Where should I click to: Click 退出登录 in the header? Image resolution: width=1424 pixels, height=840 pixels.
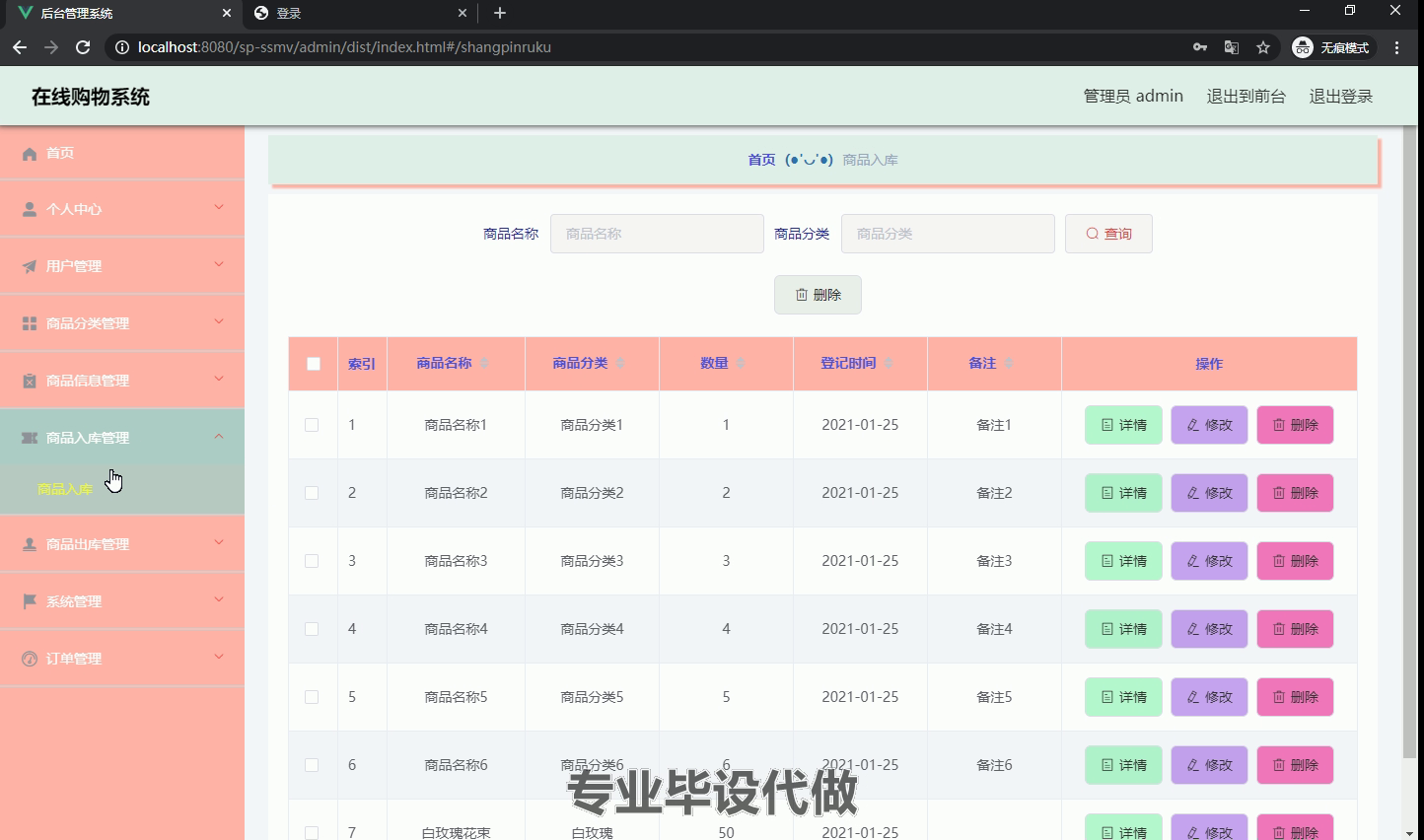click(1341, 97)
